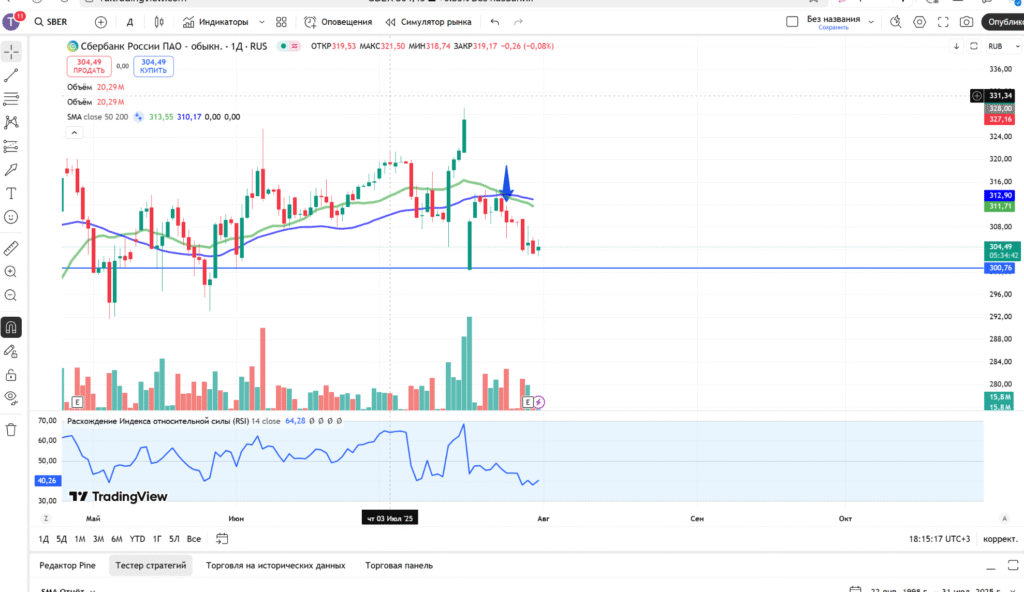Select the 1Г date range

[x=157, y=539]
